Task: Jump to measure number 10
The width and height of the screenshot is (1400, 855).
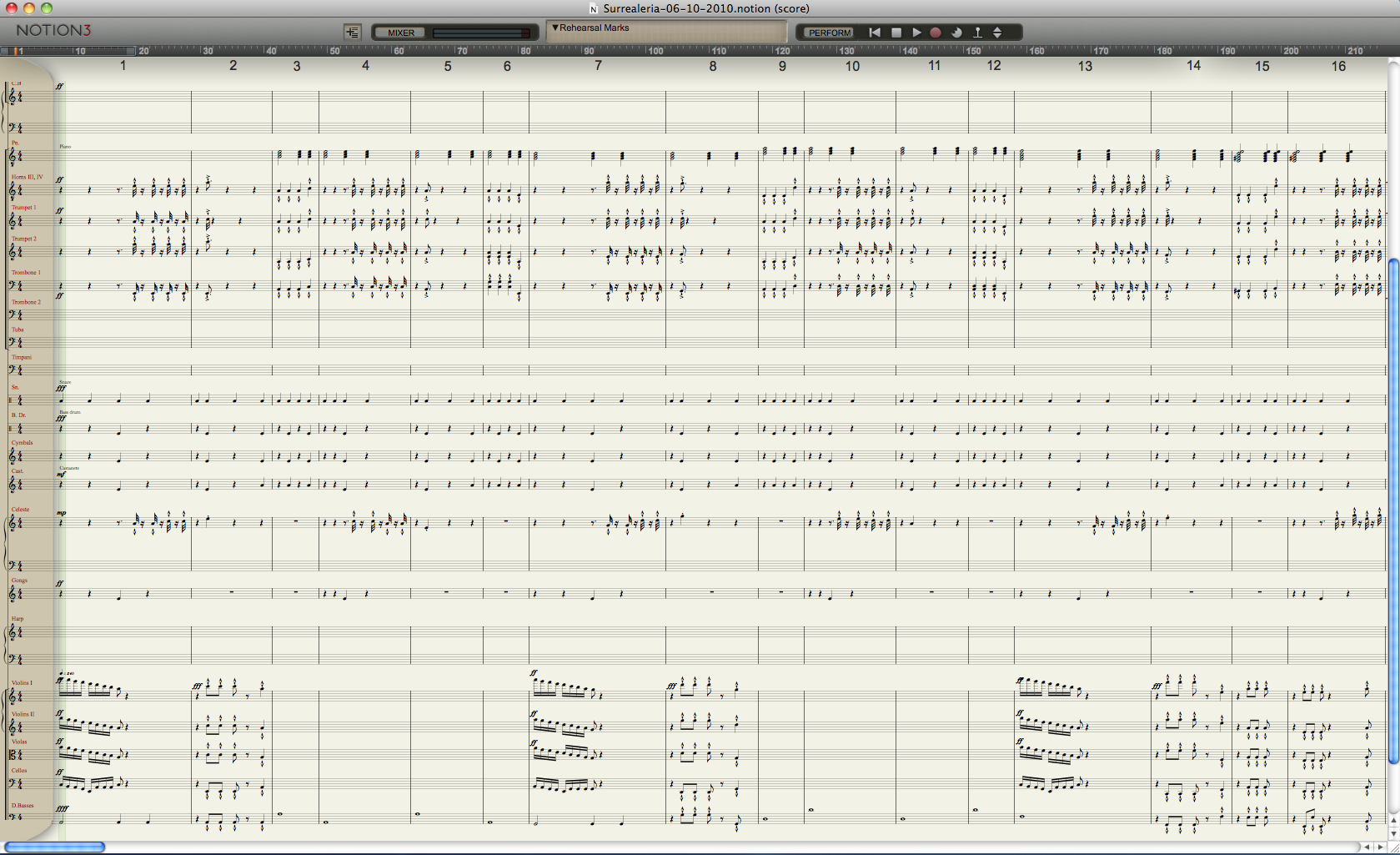Action: (852, 66)
